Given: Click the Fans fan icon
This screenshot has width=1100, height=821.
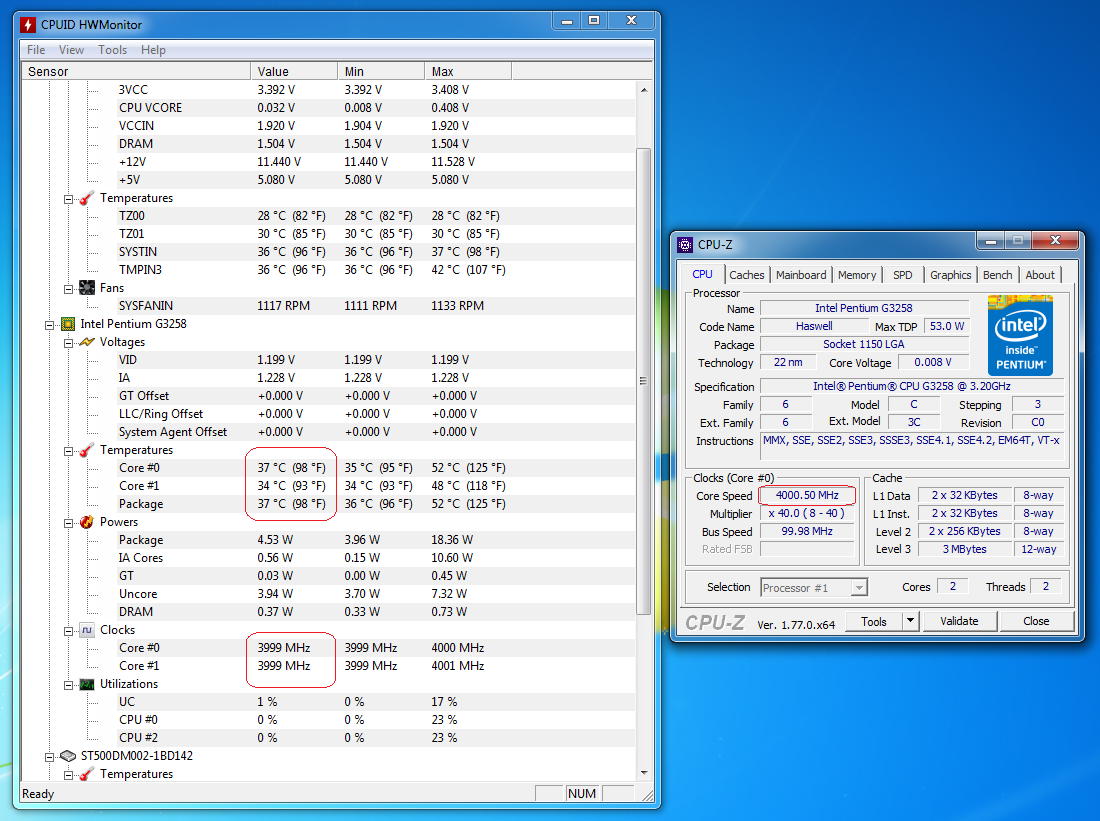Looking at the screenshot, I should coord(87,288).
